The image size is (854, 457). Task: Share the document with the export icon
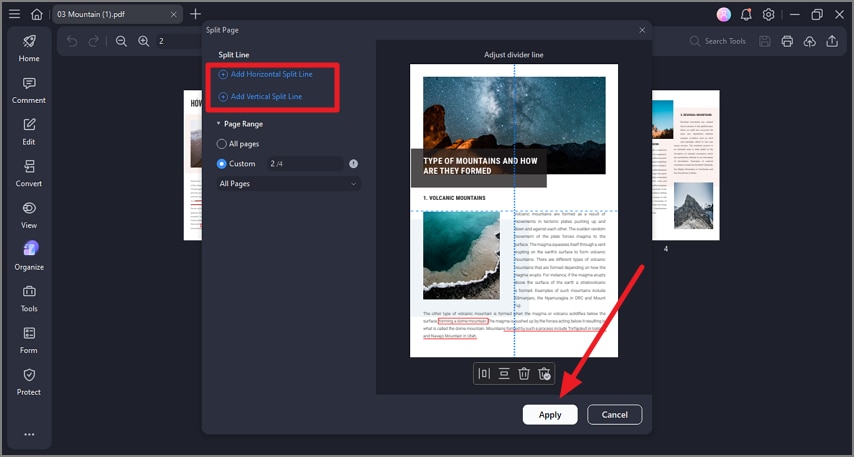pyautogui.click(x=832, y=41)
